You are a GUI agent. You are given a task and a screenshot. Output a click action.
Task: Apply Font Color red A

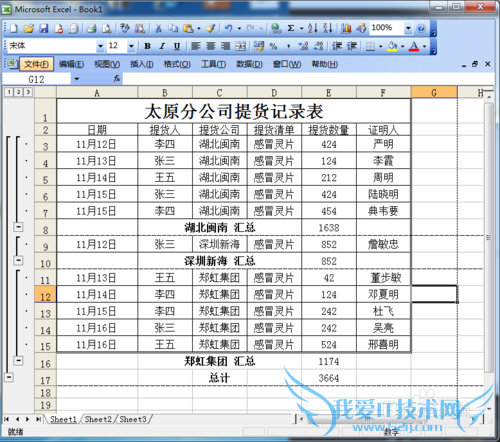pyautogui.click(x=414, y=46)
